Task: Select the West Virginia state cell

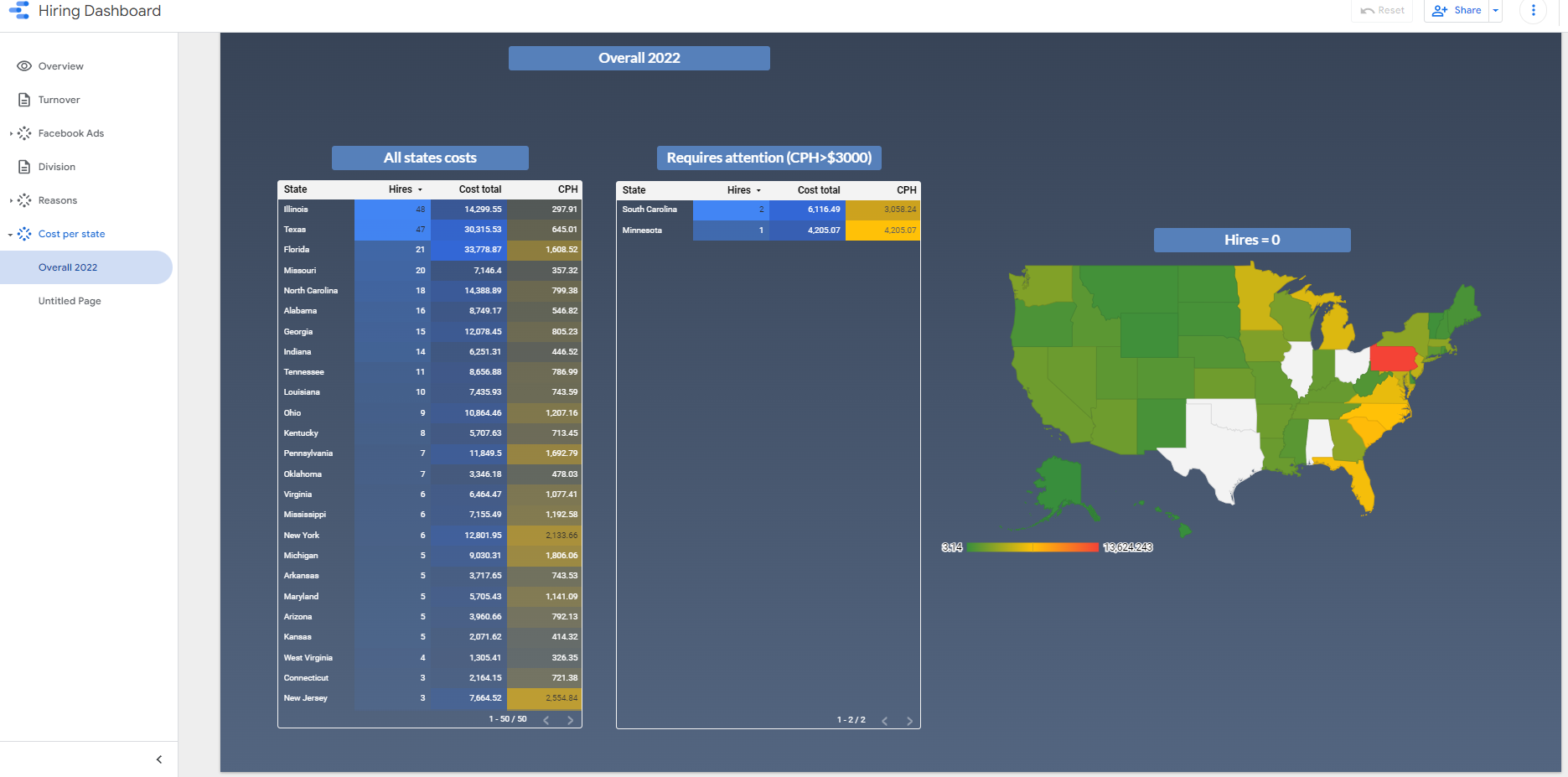Action: [316, 658]
